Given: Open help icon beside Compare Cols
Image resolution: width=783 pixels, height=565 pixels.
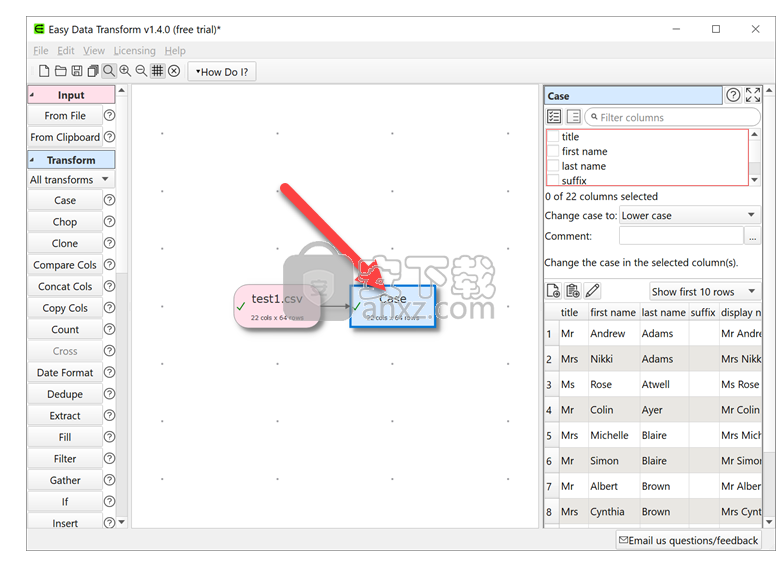Looking at the screenshot, I should (x=109, y=265).
